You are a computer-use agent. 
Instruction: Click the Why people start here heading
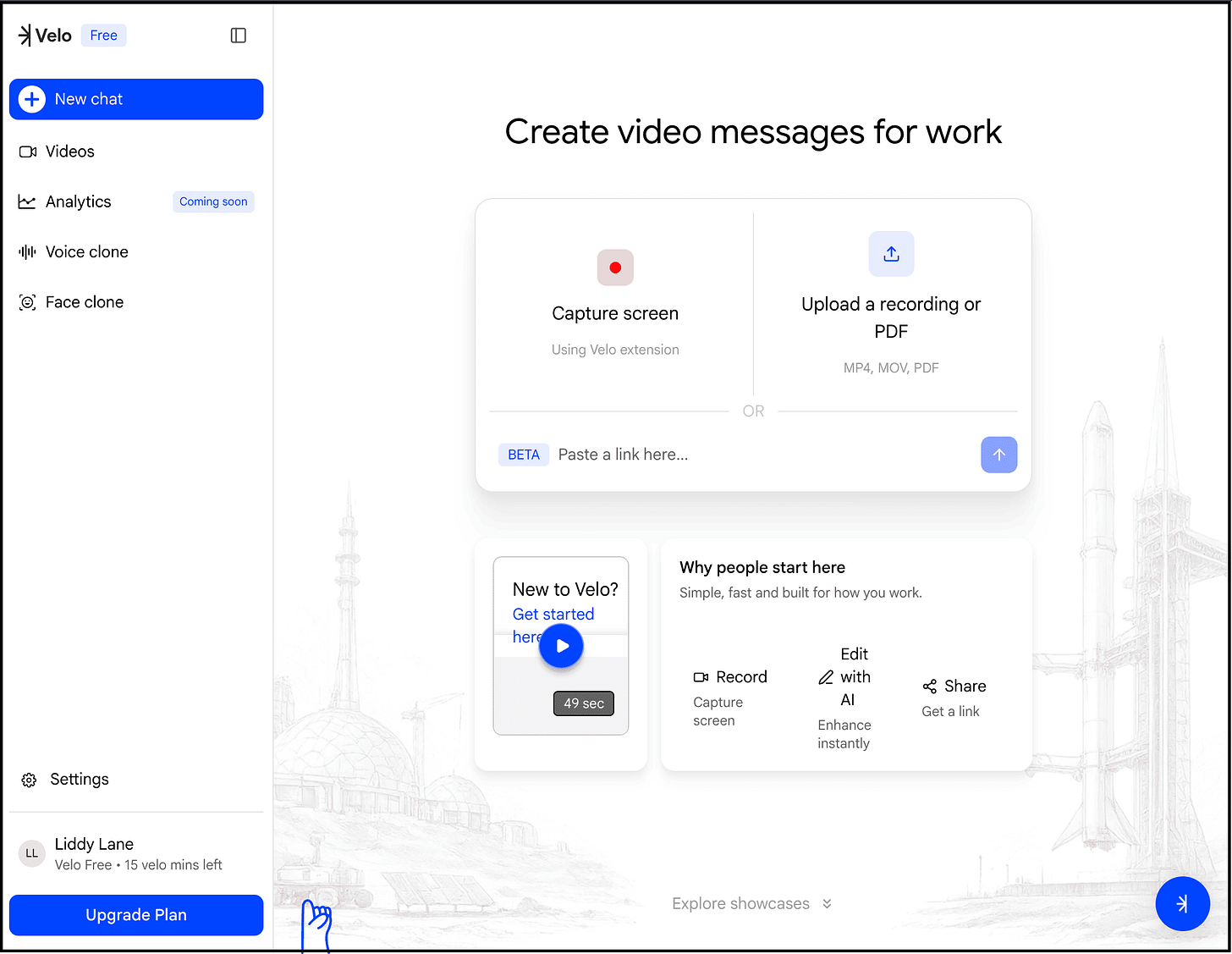(762, 567)
